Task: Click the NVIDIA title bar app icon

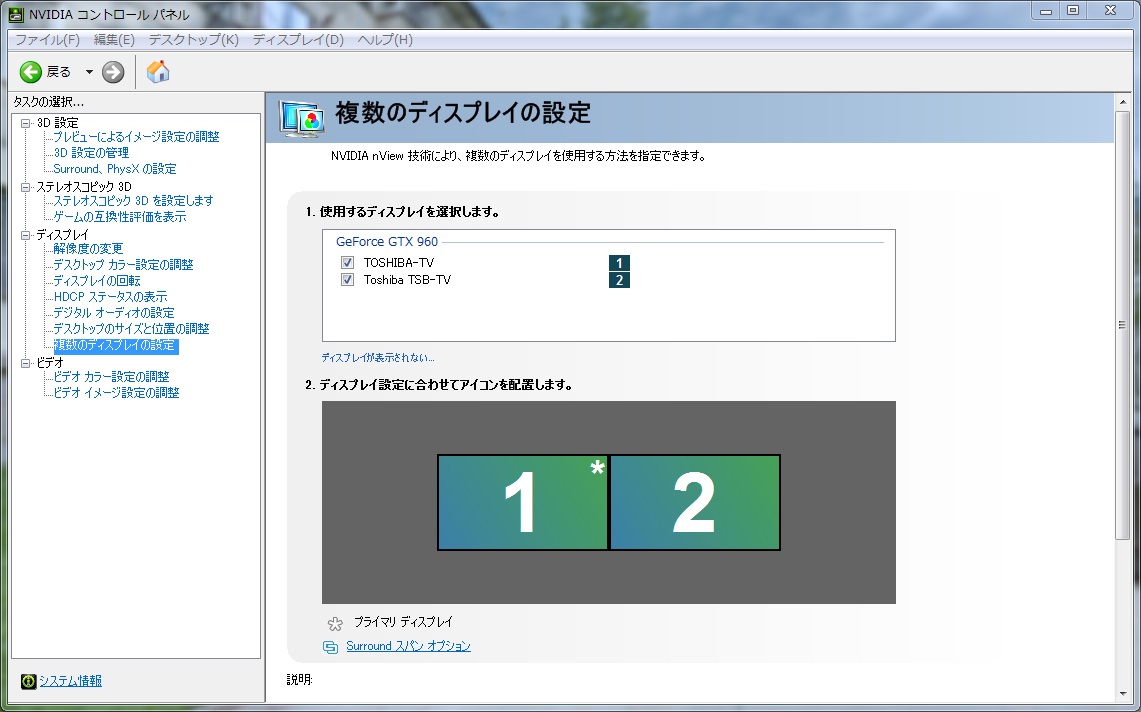Action: [15, 14]
